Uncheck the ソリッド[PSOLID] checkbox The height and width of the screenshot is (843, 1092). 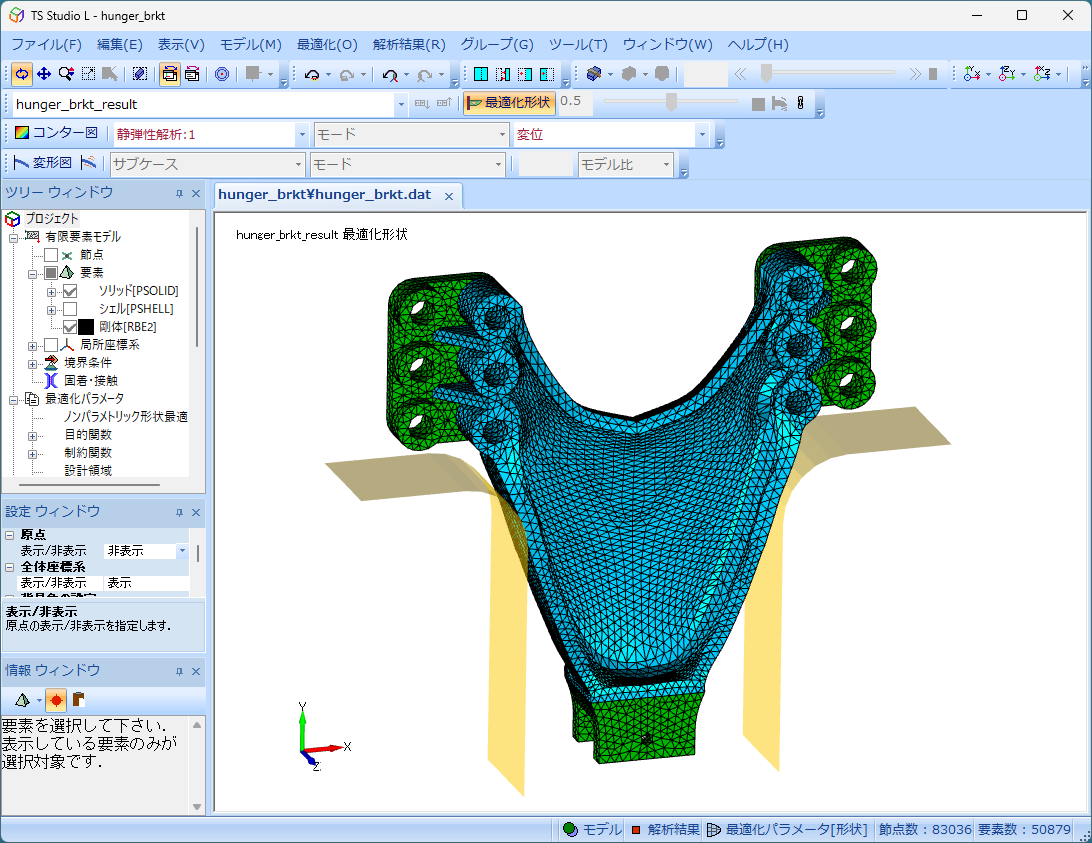[70, 291]
